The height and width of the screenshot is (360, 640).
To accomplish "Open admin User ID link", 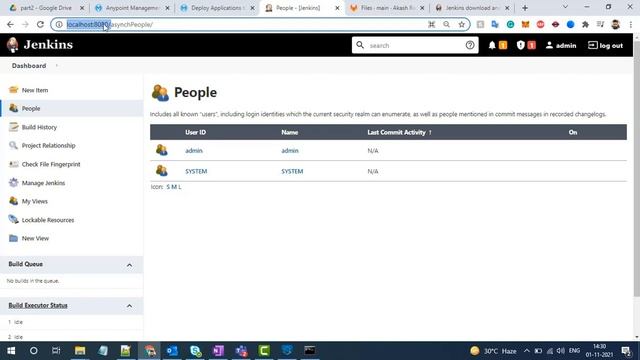I will coord(194,151).
